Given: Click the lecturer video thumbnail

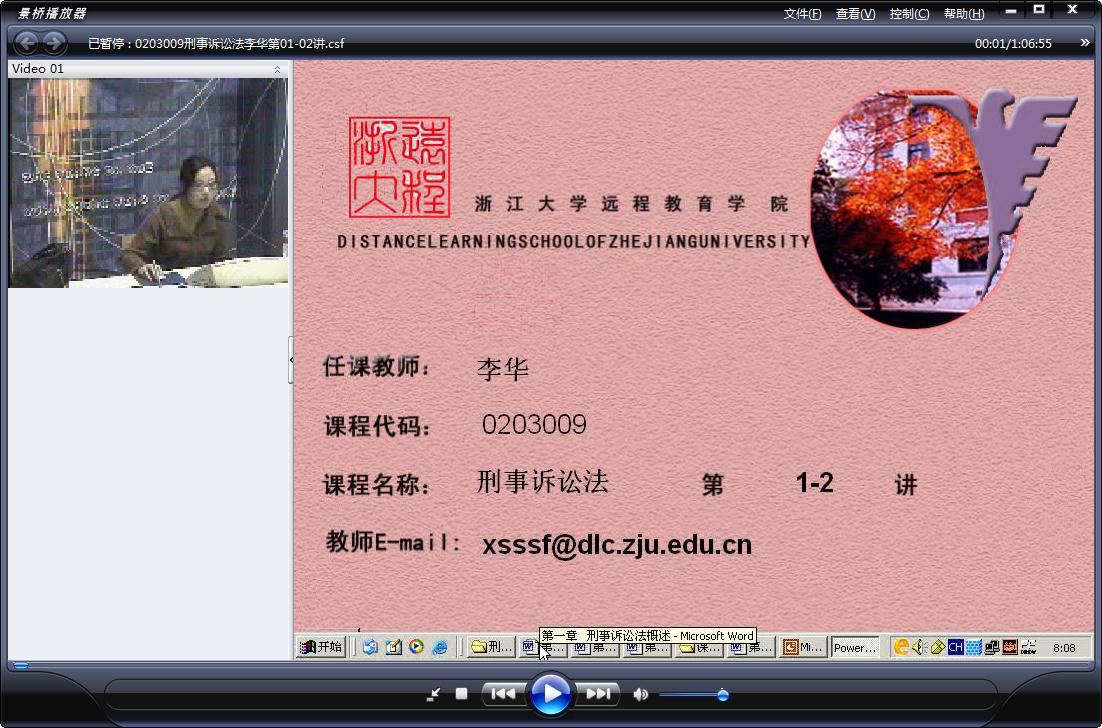Looking at the screenshot, I should pyautogui.click(x=148, y=183).
